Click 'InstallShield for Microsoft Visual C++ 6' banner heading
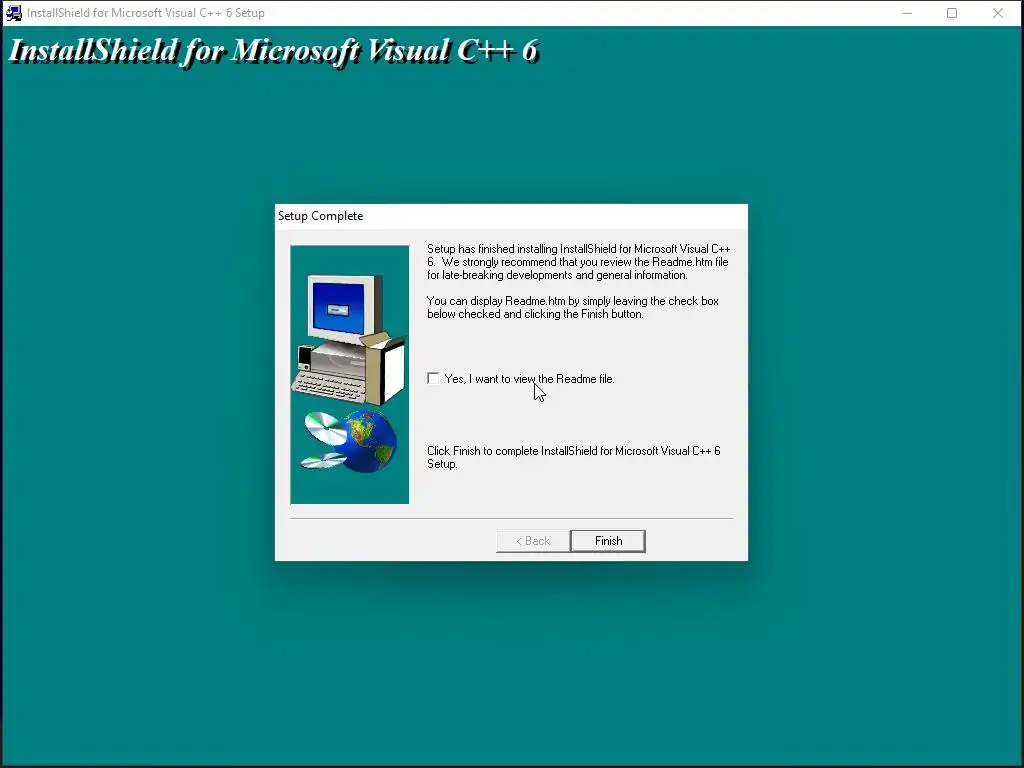 point(274,51)
